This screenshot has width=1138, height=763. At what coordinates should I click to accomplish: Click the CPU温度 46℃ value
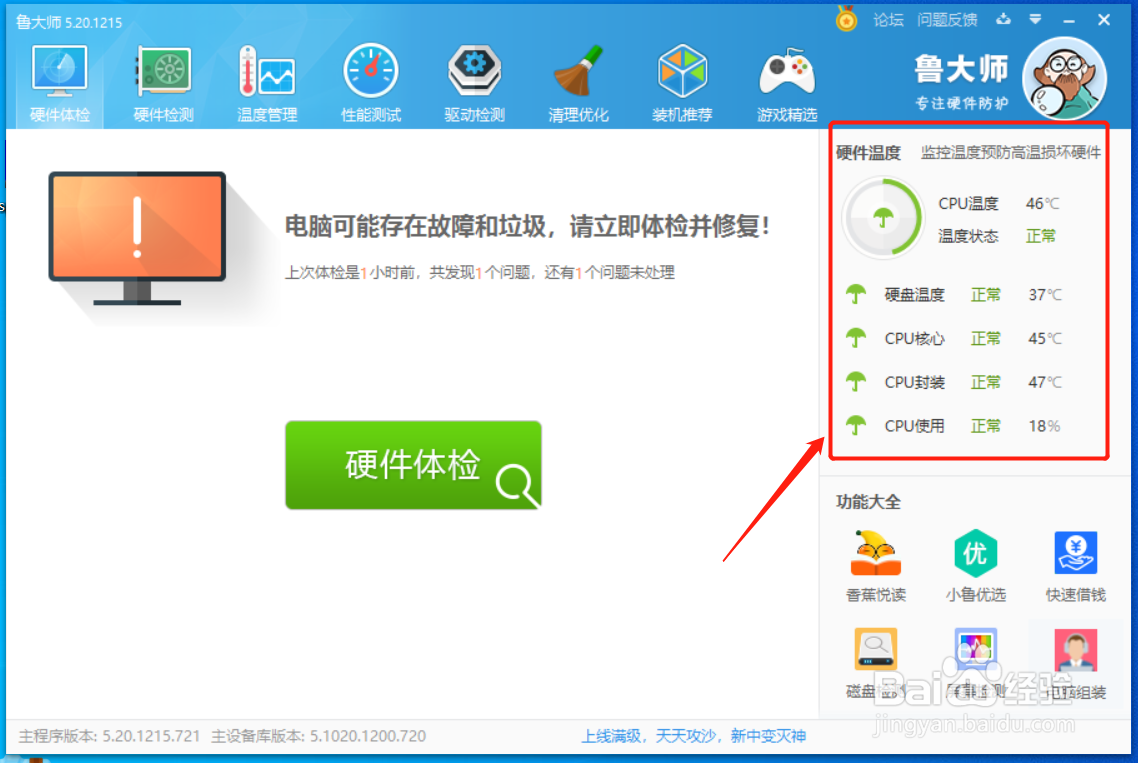1042,204
